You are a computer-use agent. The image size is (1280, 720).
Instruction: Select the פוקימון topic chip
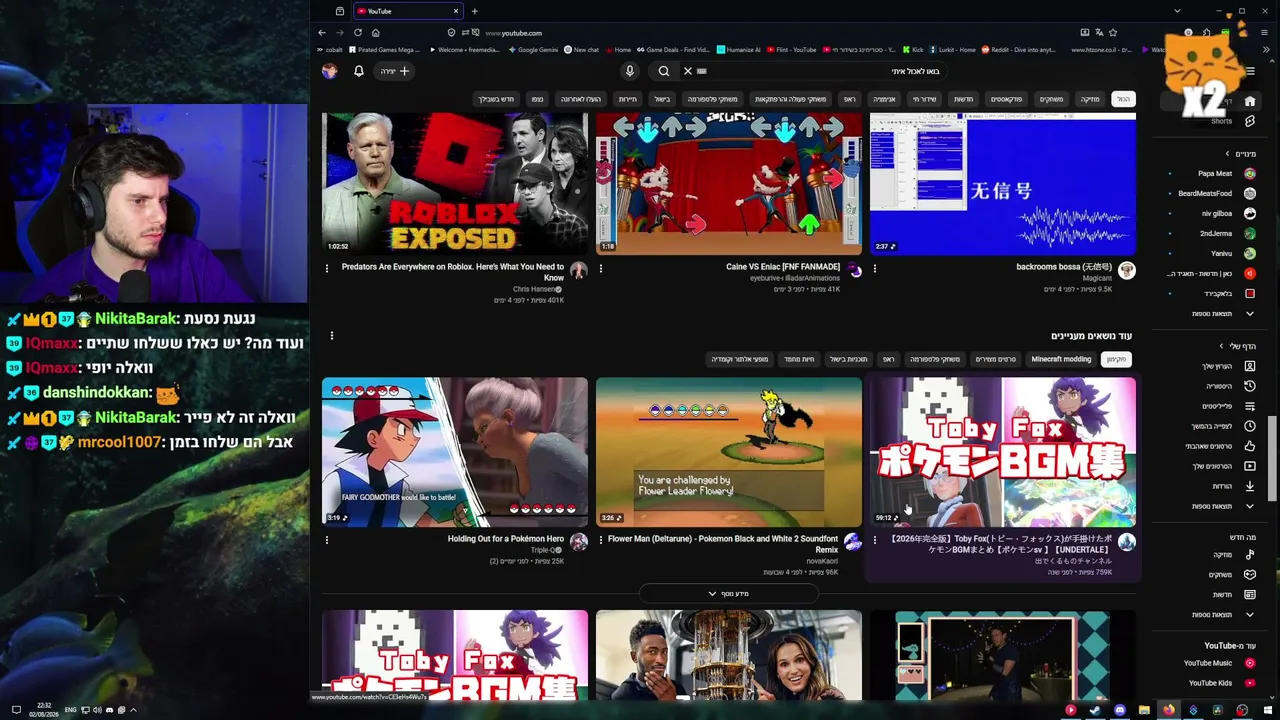click(x=1116, y=359)
